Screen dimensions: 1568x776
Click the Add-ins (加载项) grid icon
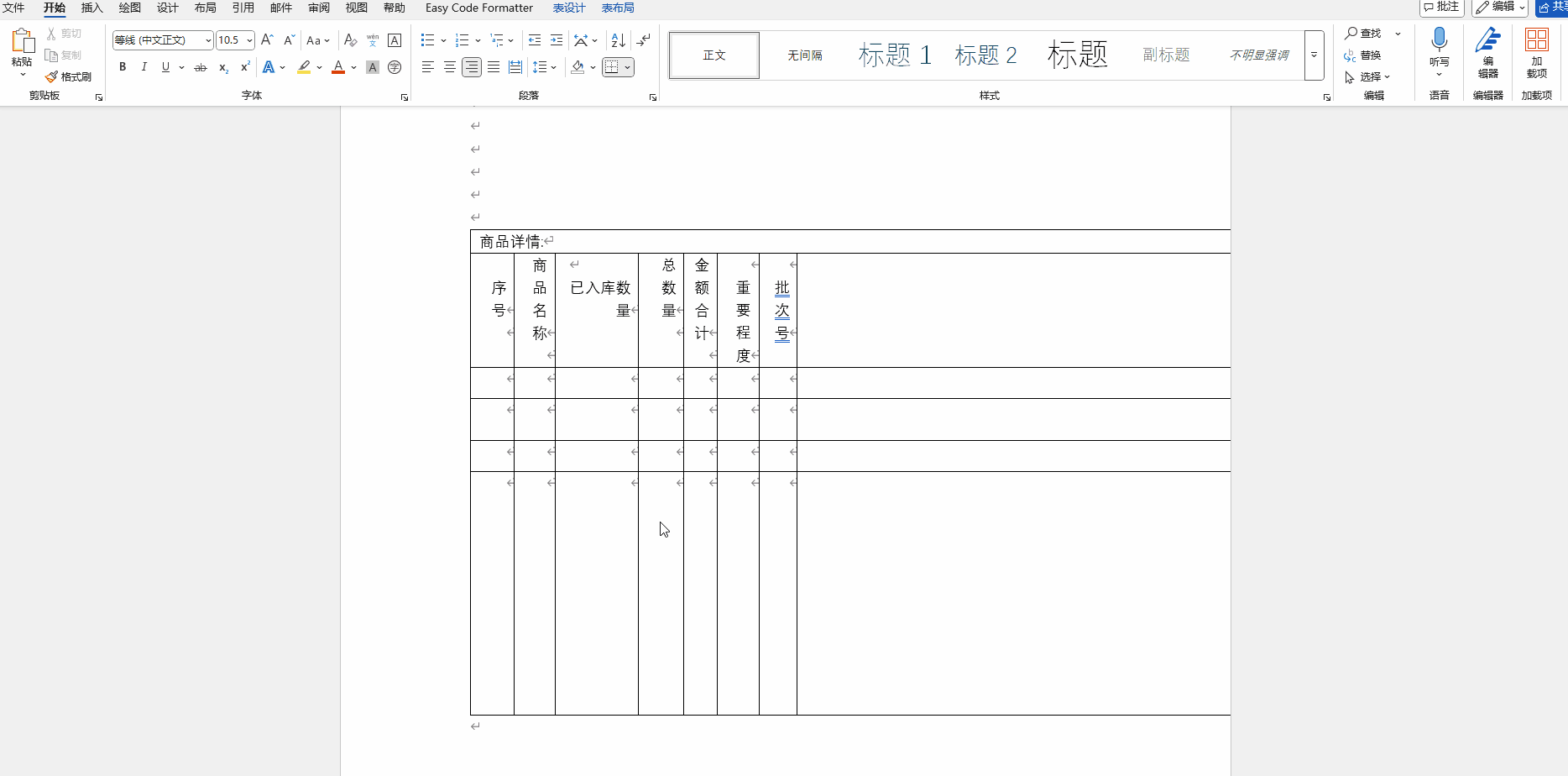(1536, 40)
